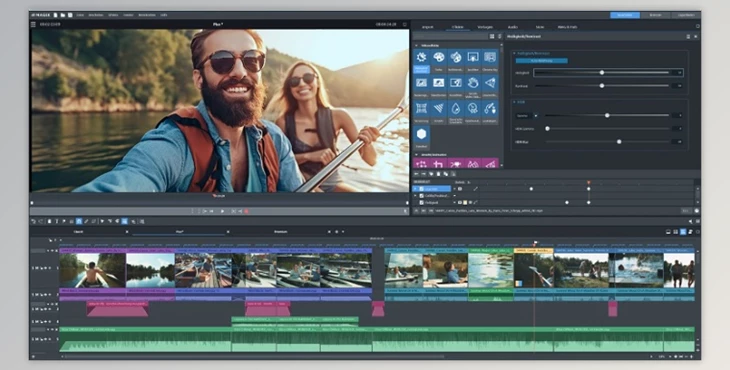Open the Datei menu in the menu bar
This screenshot has height=370, width=730.
coord(80,15)
